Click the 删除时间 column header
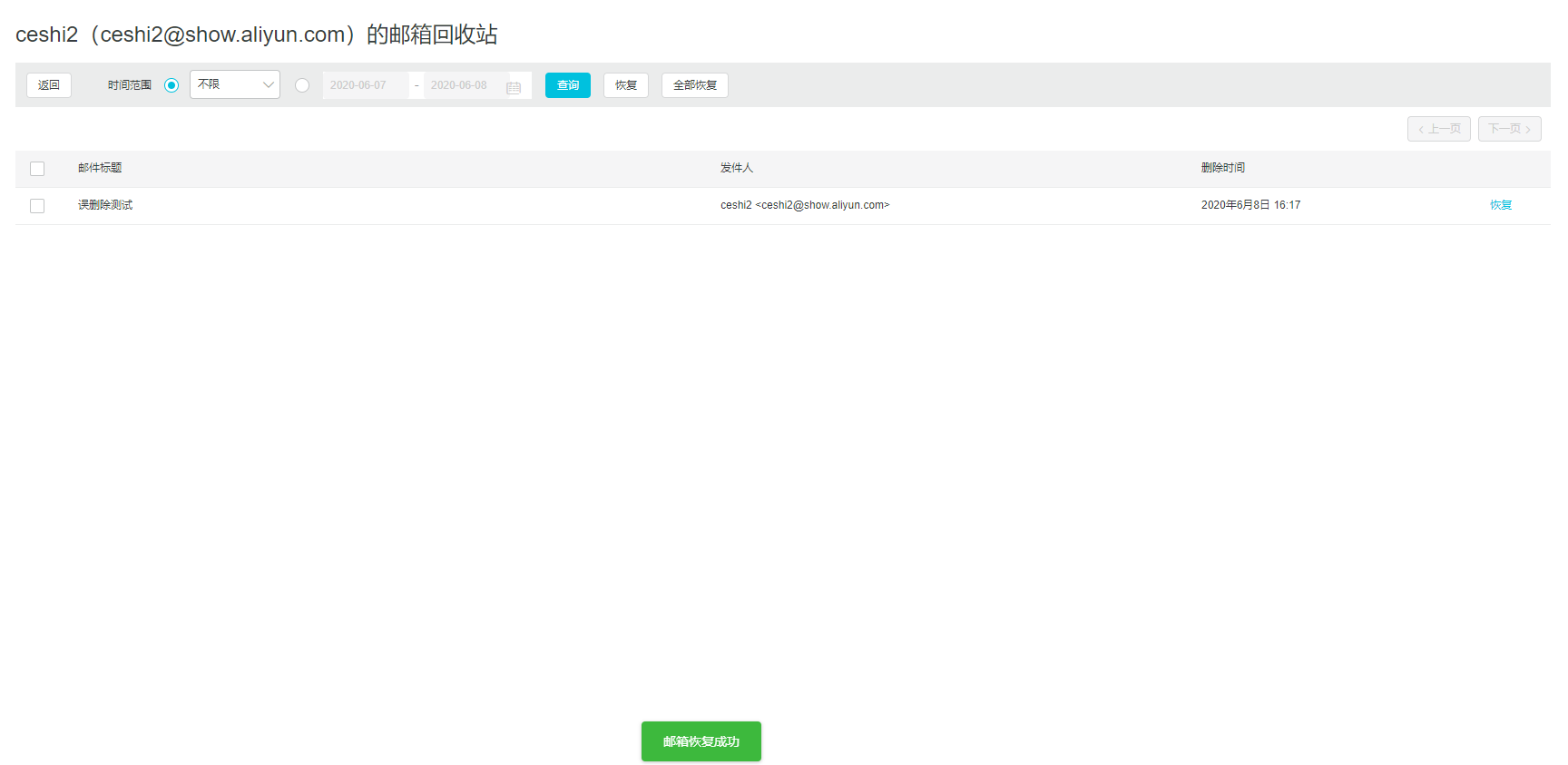 (x=1223, y=168)
